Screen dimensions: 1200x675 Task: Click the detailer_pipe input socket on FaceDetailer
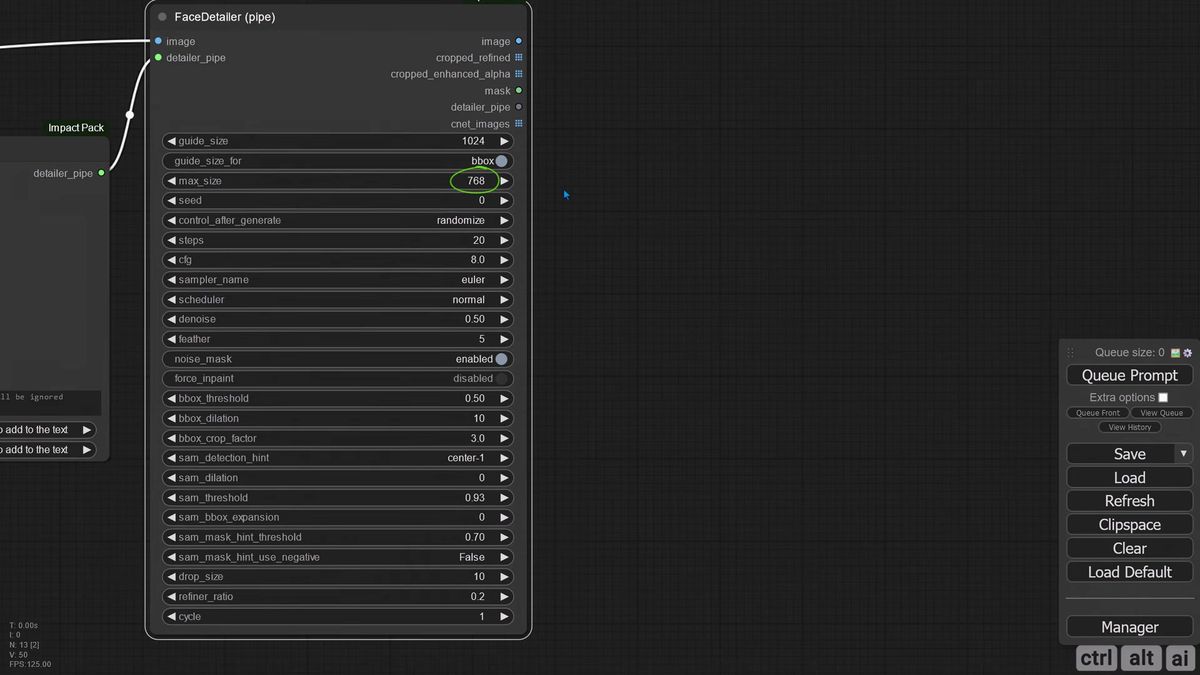pos(158,58)
